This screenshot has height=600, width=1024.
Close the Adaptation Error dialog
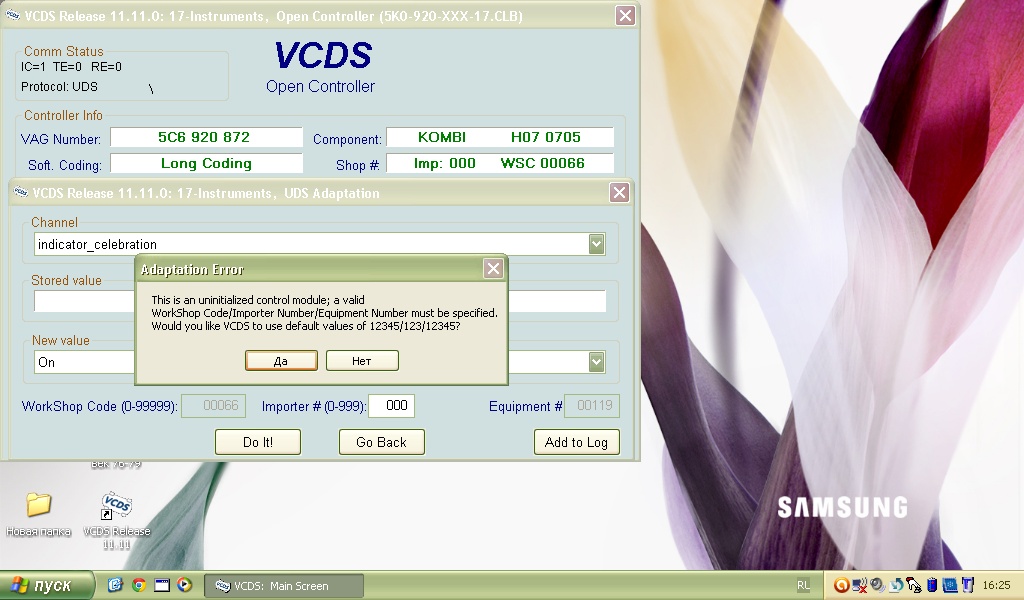point(493,269)
